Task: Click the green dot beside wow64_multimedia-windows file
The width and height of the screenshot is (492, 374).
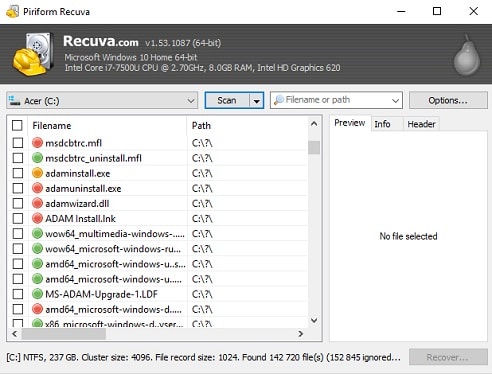Action: (x=38, y=234)
